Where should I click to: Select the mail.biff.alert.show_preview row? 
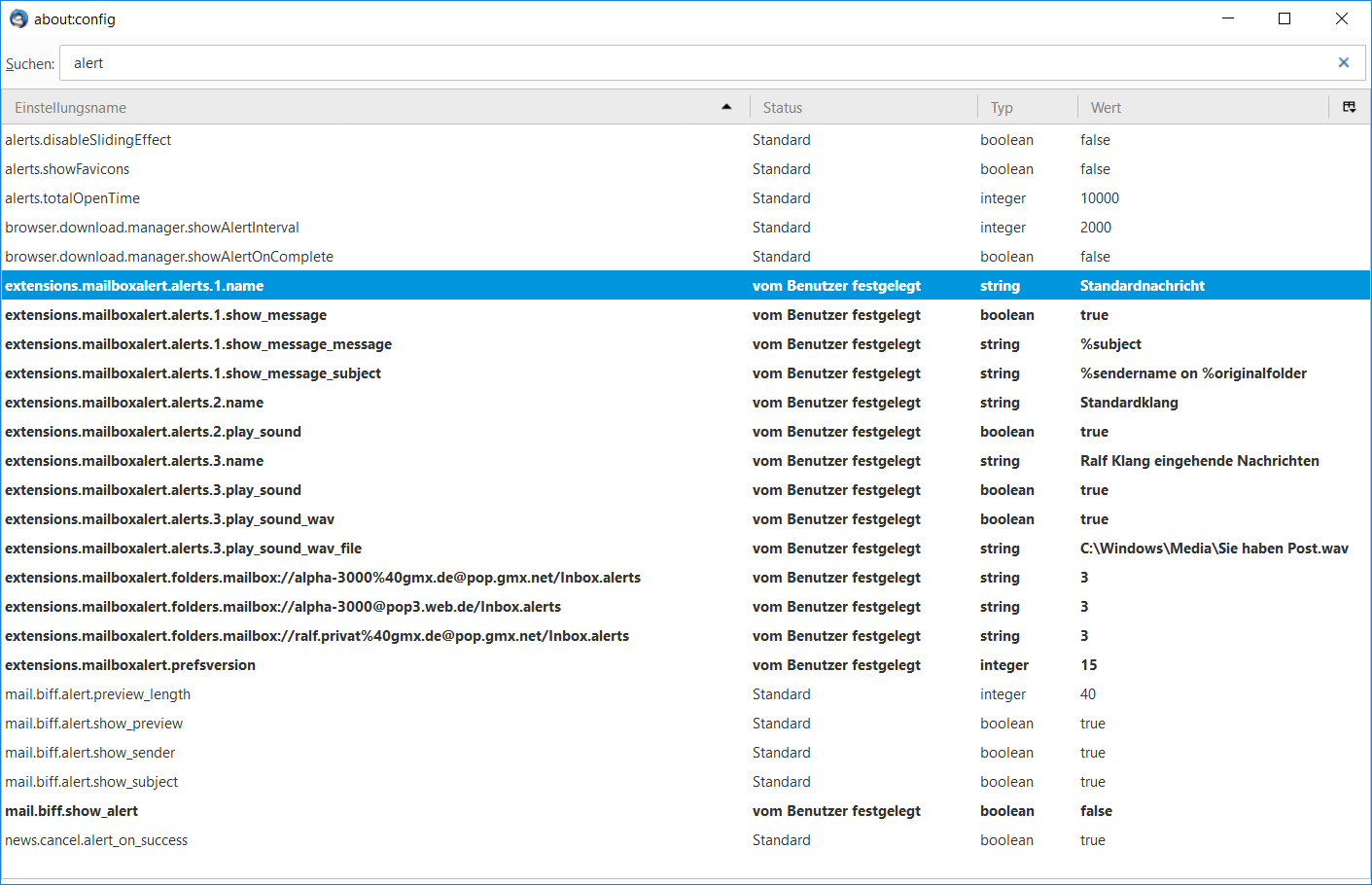(x=686, y=724)
